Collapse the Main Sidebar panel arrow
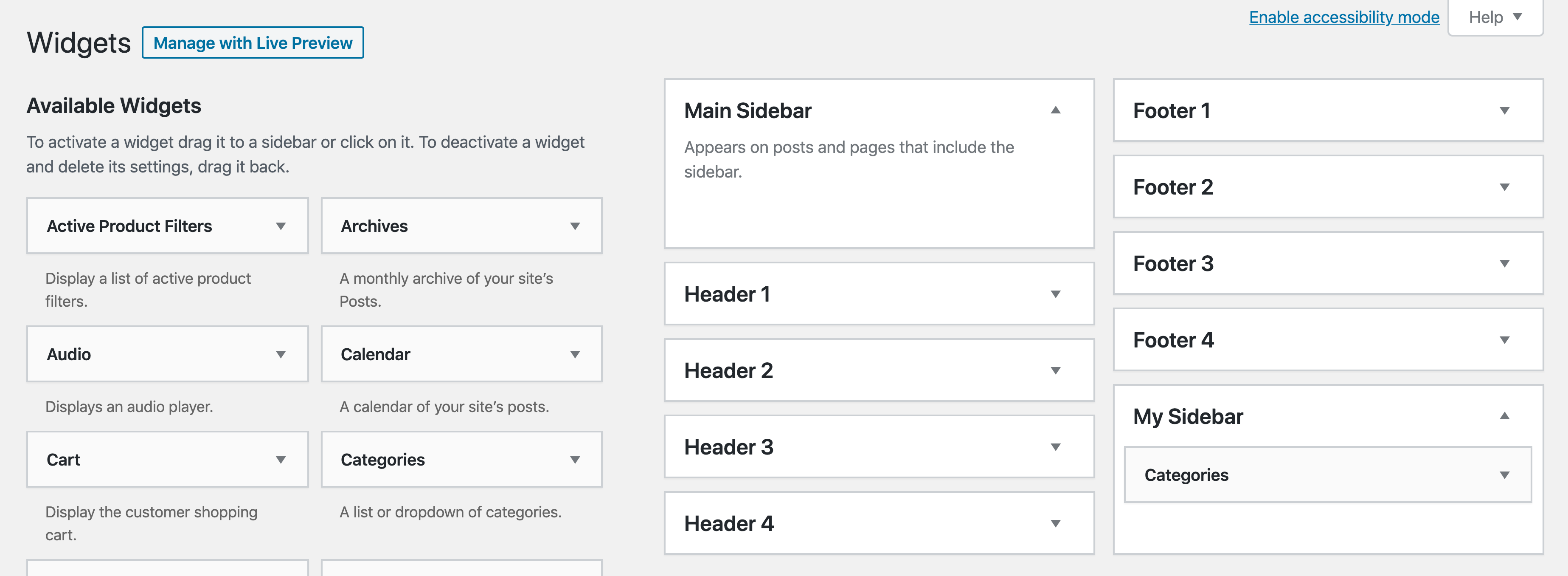The width and height of the screenshot is (1568, 576). (x=1056, y=110)
